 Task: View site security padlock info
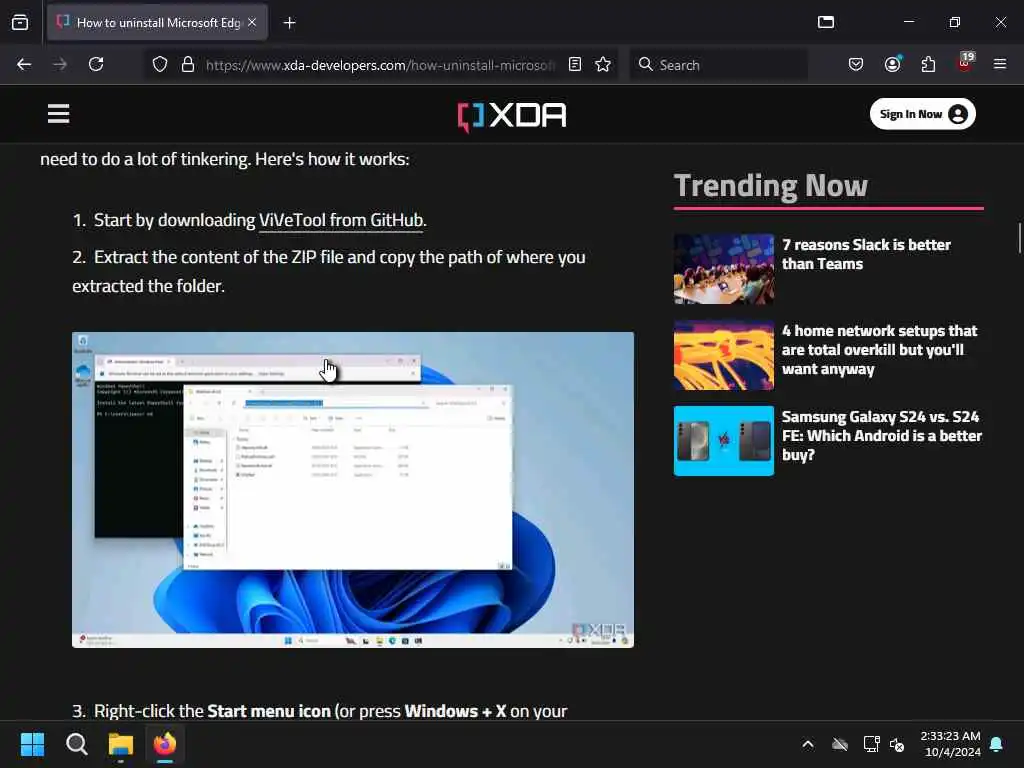coord(188,64)
